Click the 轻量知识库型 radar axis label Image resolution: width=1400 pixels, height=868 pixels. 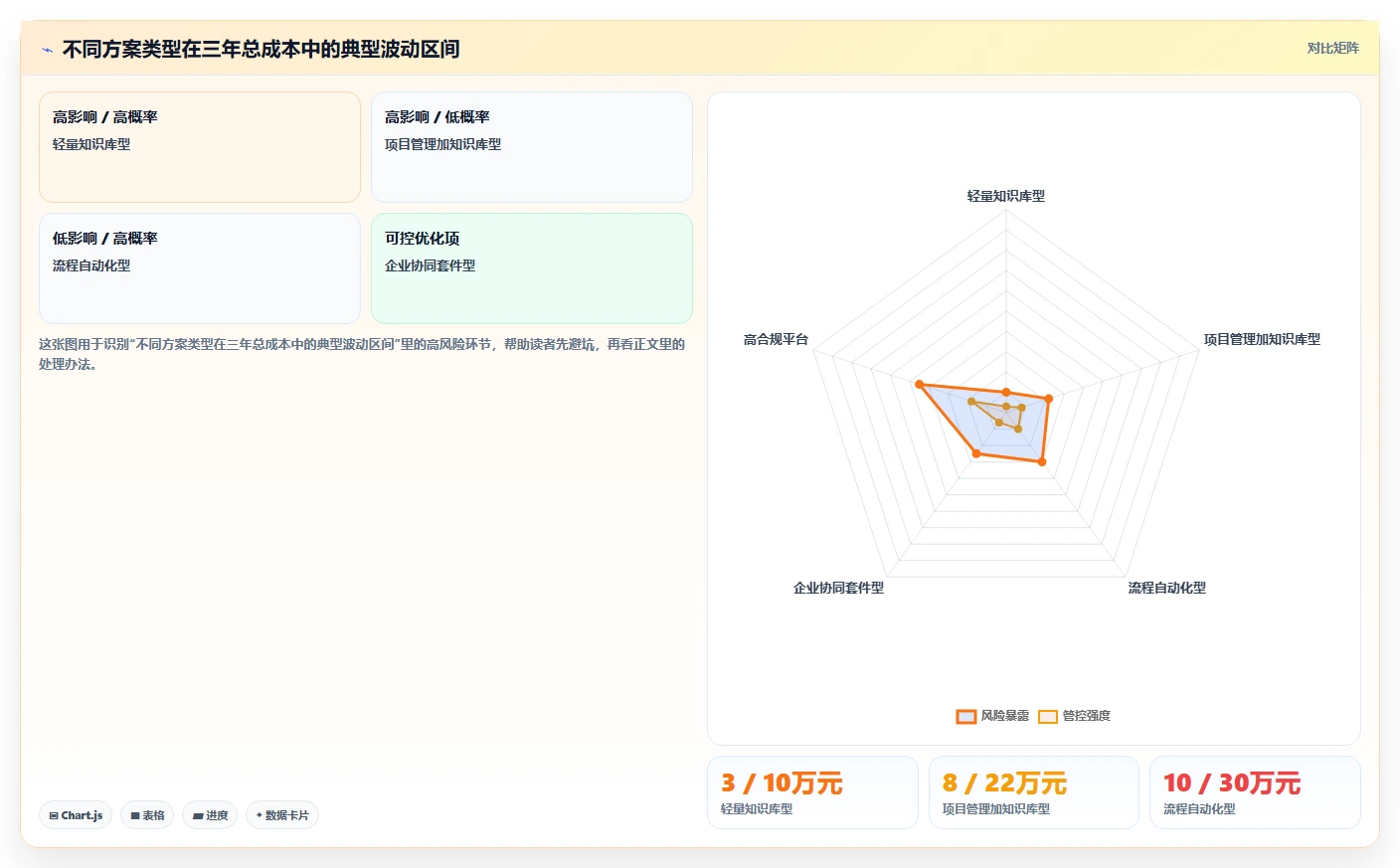coord(1006,196)
